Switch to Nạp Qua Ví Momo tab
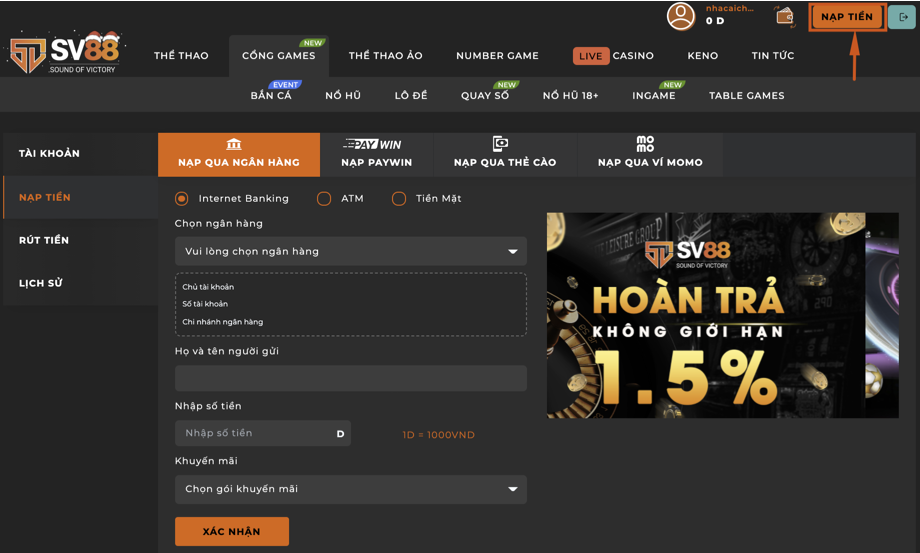The width and height of the screenshot is (920, 553). [x=650, y=155]
